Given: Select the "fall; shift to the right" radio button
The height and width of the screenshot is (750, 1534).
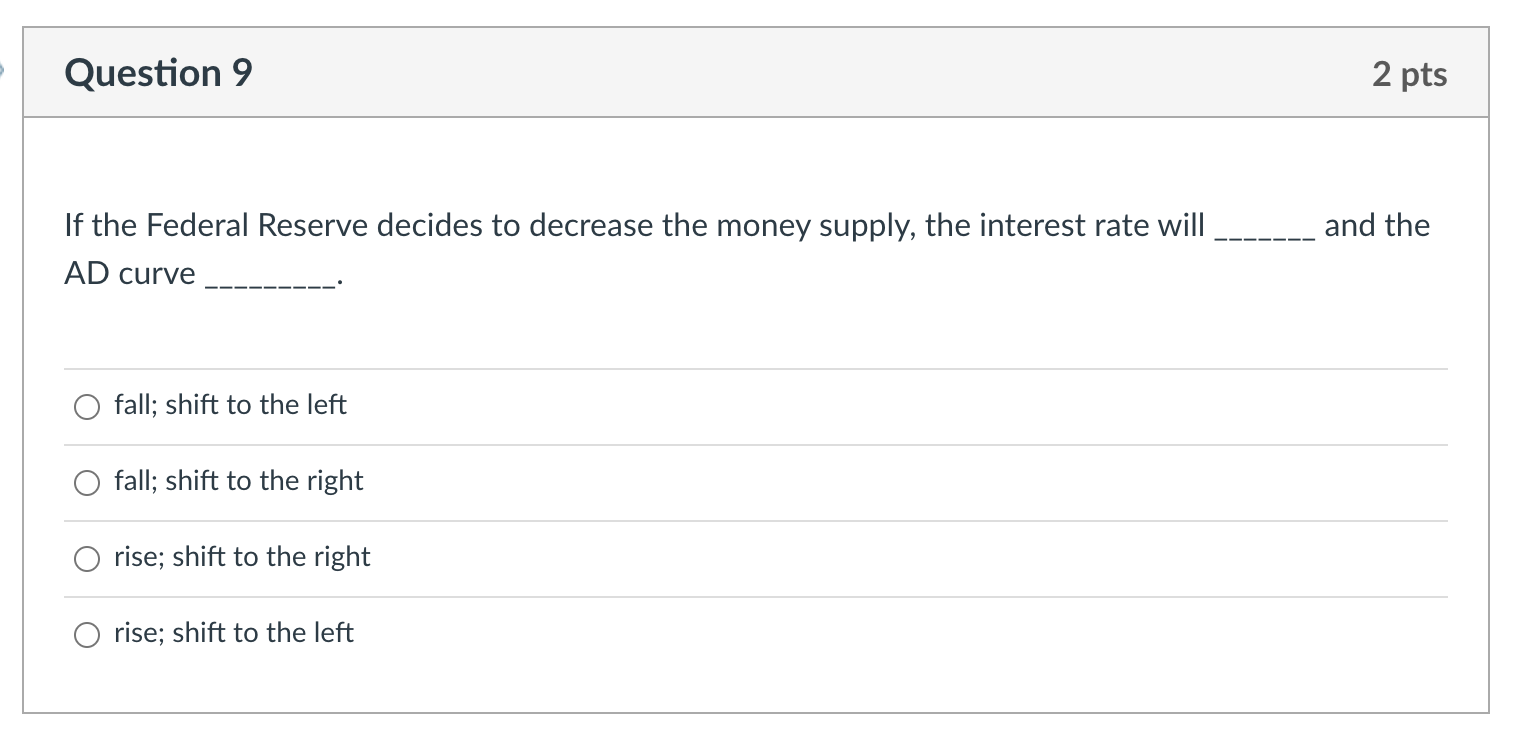Looking at the screenshot, I should (87, 483).
